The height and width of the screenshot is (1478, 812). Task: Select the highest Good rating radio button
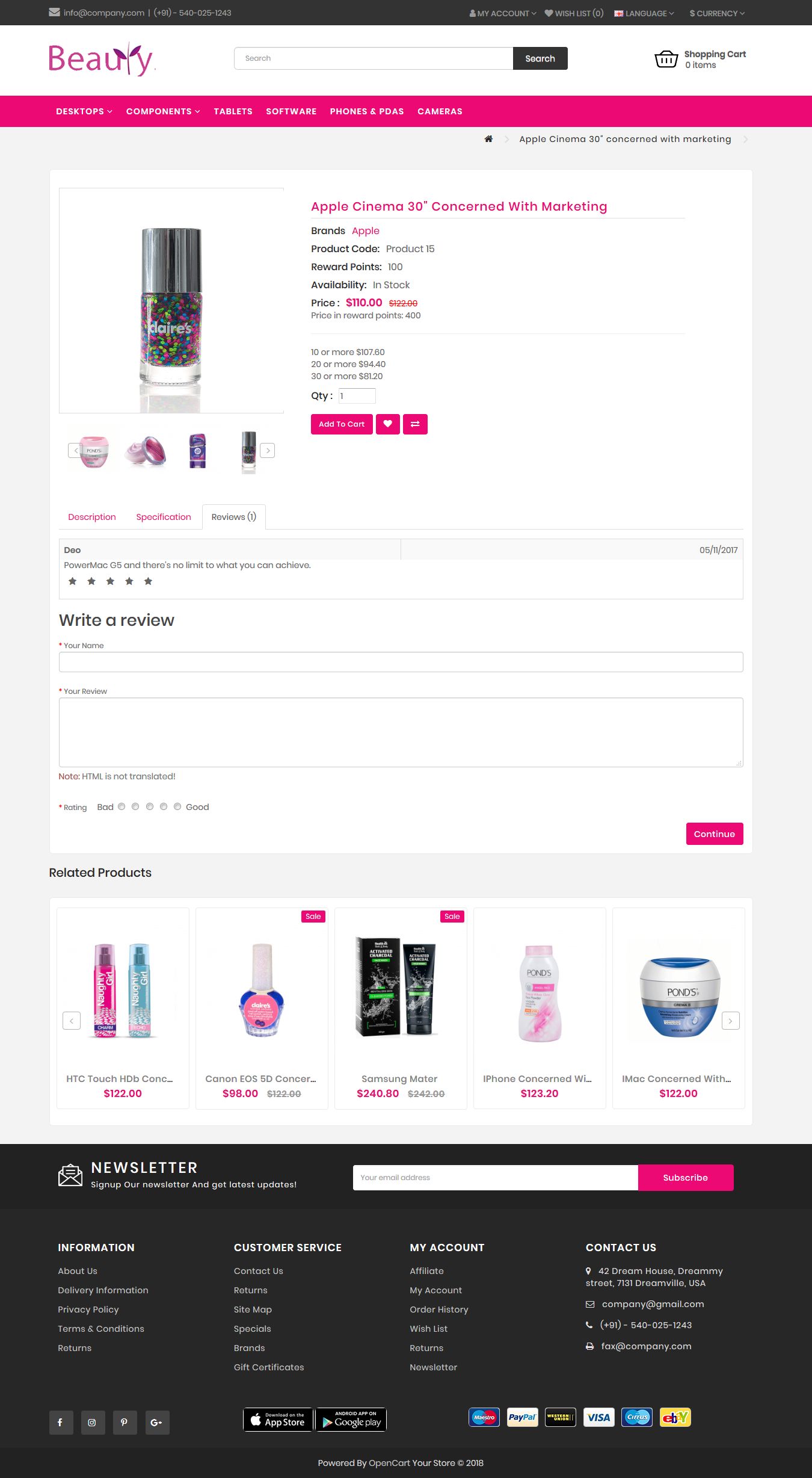[x=177, y=806]
